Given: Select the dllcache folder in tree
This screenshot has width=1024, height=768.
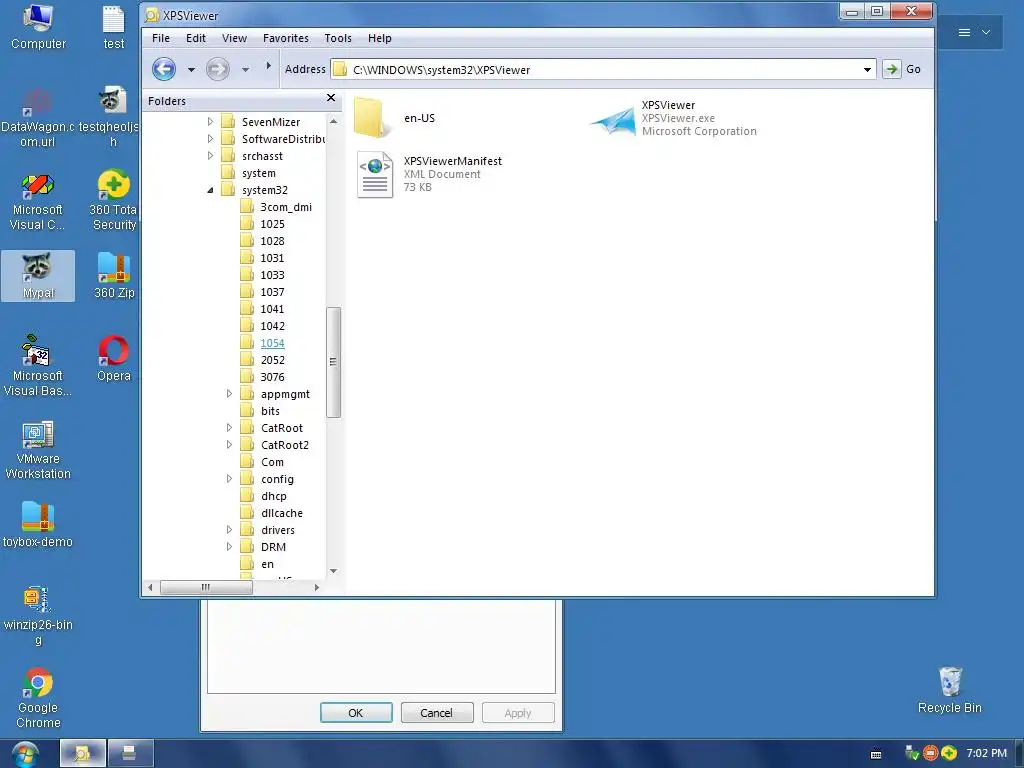Looking at the screenshot, I should 281,513.
